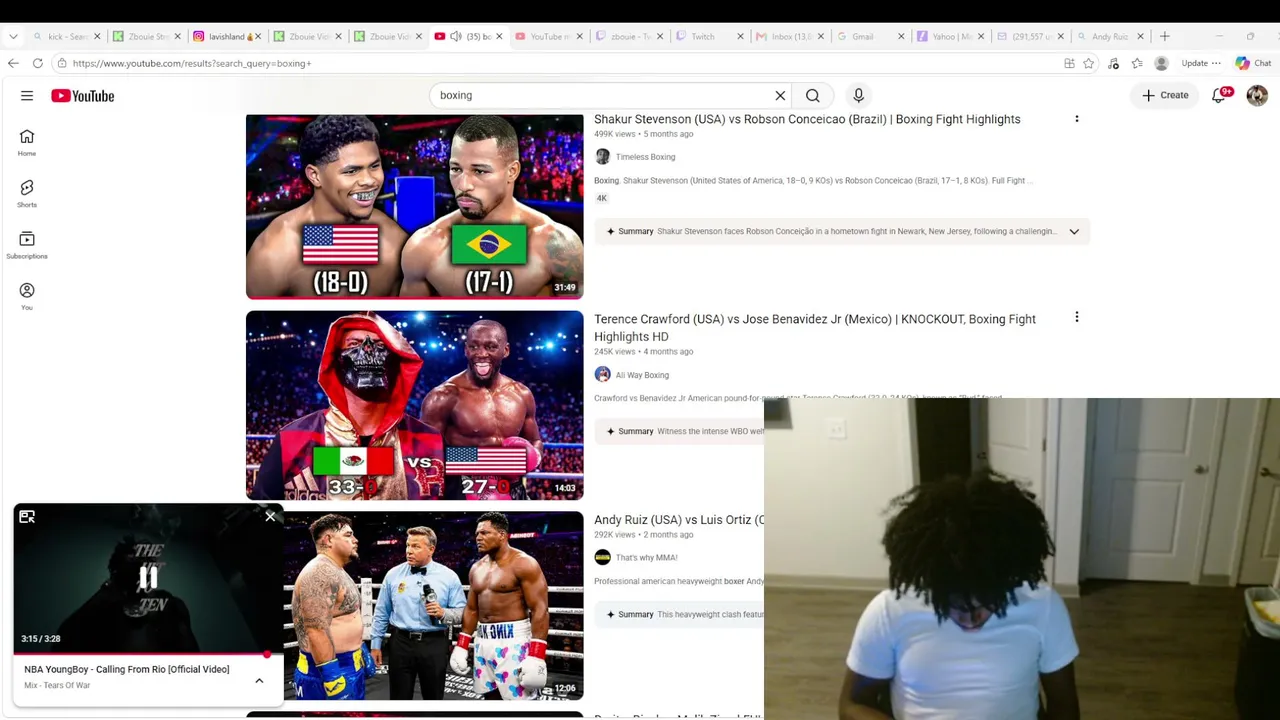Open the You page in the sidebar
This screenshot has width=1280, height=720.
pyautogui.click(x=27, y=296)
